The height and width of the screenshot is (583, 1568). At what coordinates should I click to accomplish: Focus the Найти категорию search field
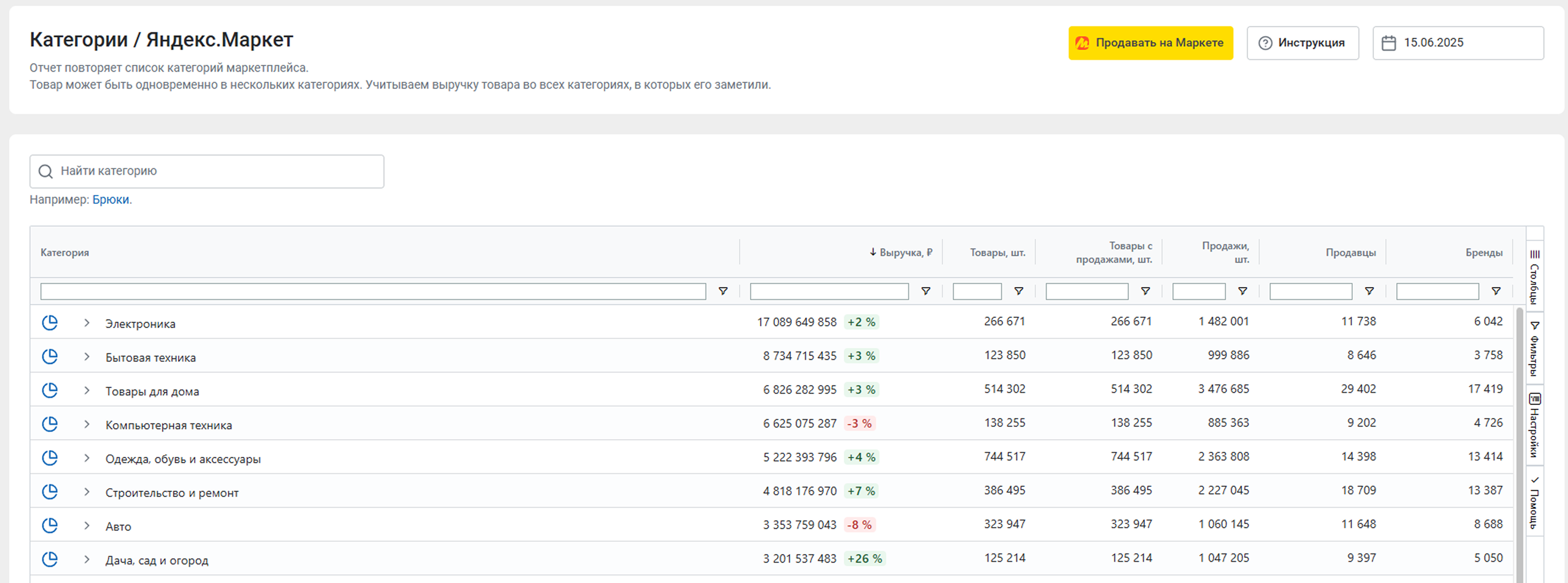(x=207, y=172)
